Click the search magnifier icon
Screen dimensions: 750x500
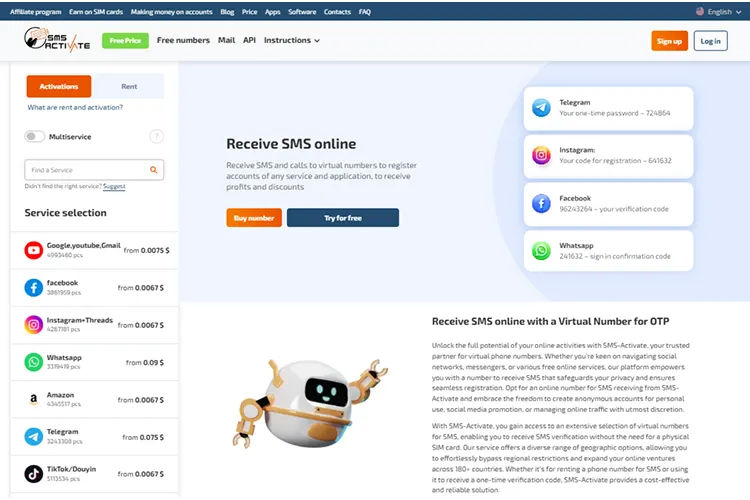154,170
